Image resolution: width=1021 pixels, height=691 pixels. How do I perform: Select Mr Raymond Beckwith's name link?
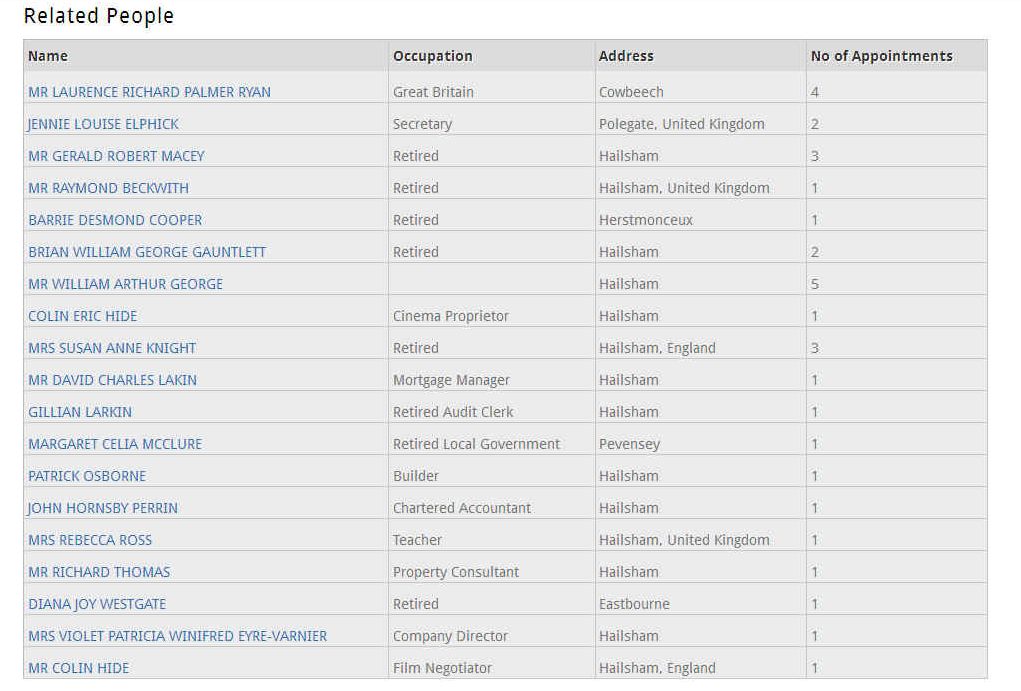(108, 188)
